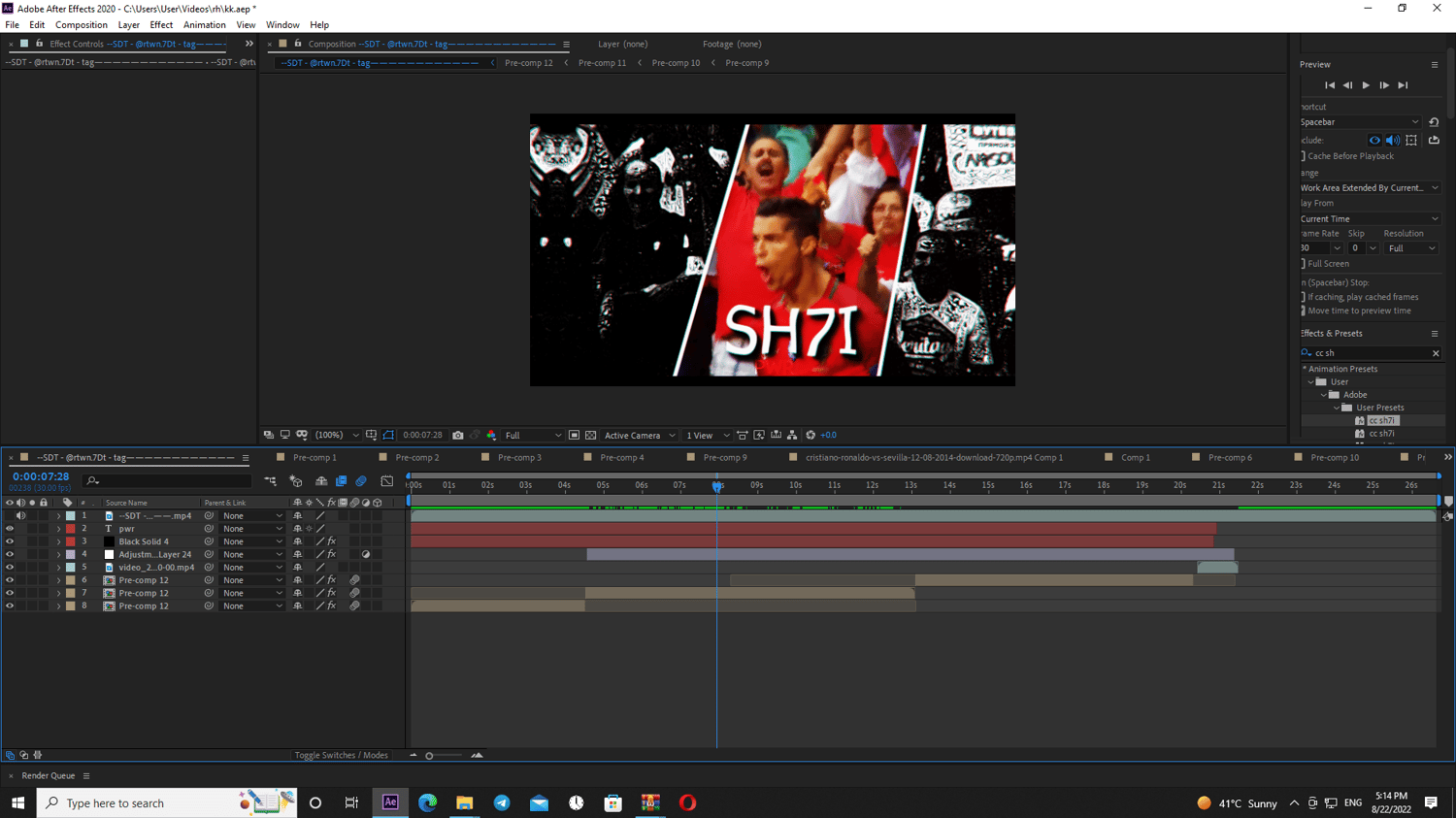The height and width of the screenshot is (818, 1456).
Task: Step forward one frame in Preview
Action: point(1384,85)
